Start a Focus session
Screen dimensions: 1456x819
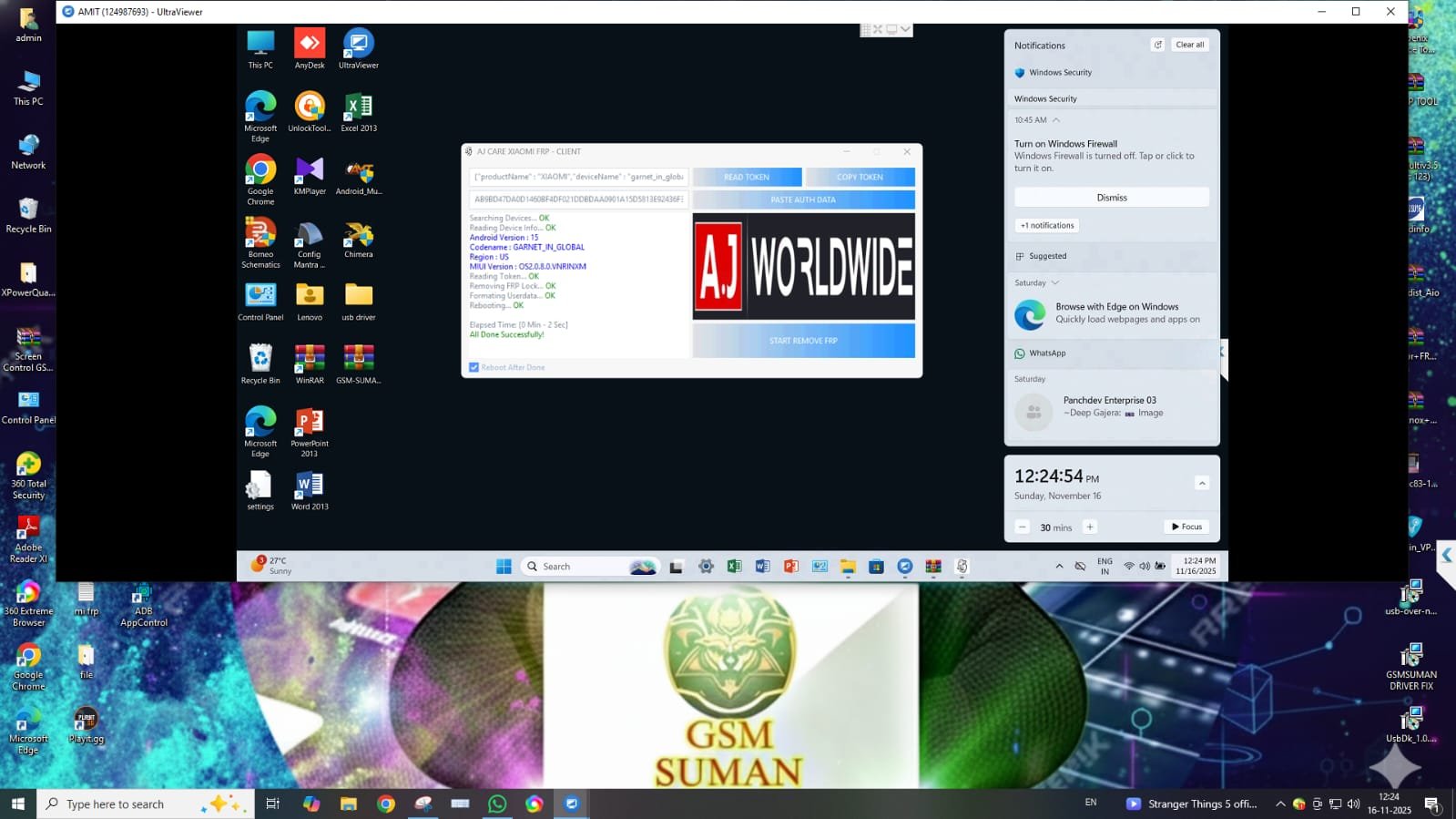click(x=1186, y=527)
